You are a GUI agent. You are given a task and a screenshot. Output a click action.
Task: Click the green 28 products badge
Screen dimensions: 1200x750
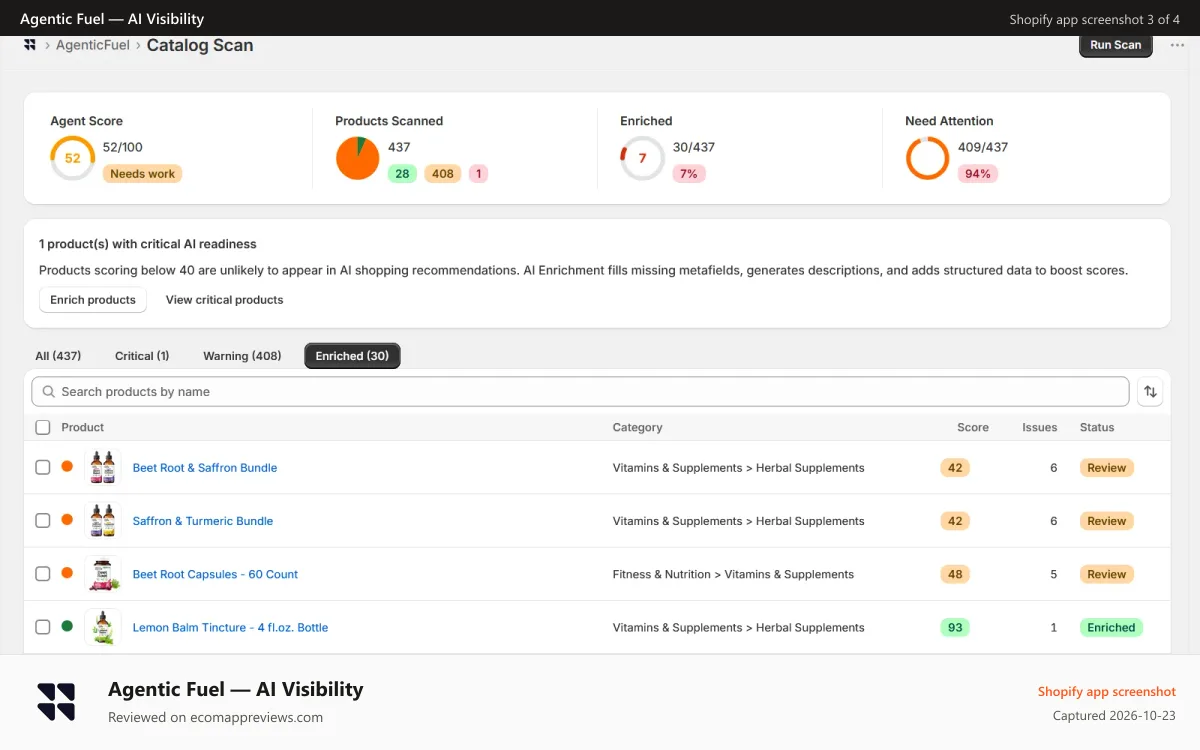click(x=402, y=174)
